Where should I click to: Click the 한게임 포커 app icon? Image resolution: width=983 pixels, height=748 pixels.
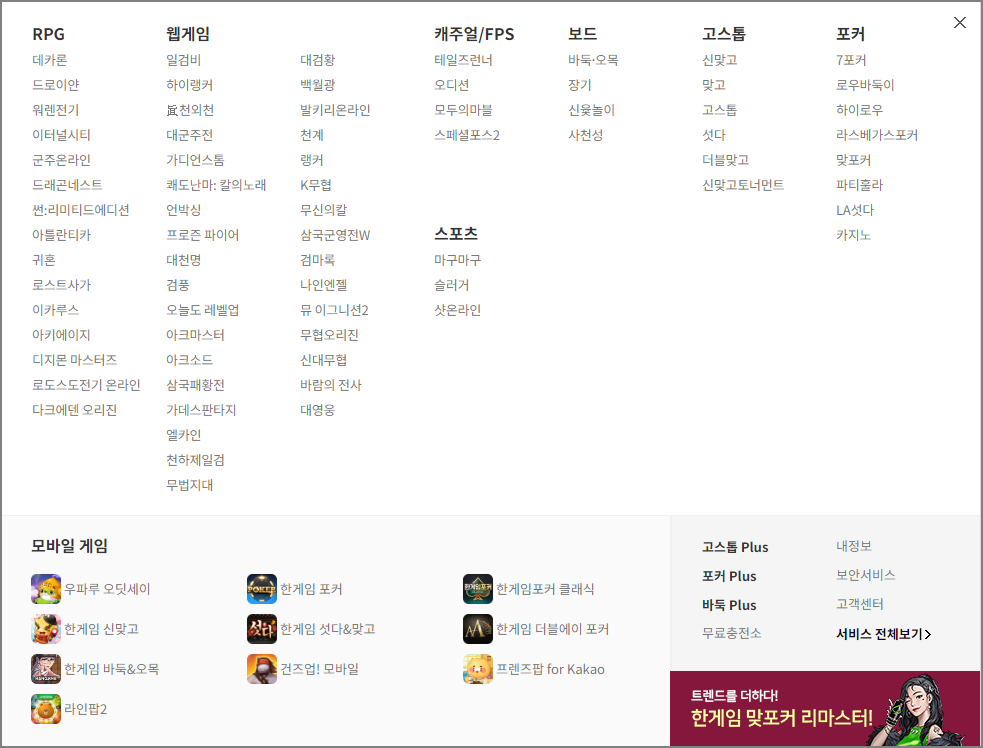(x=262, y=589)
